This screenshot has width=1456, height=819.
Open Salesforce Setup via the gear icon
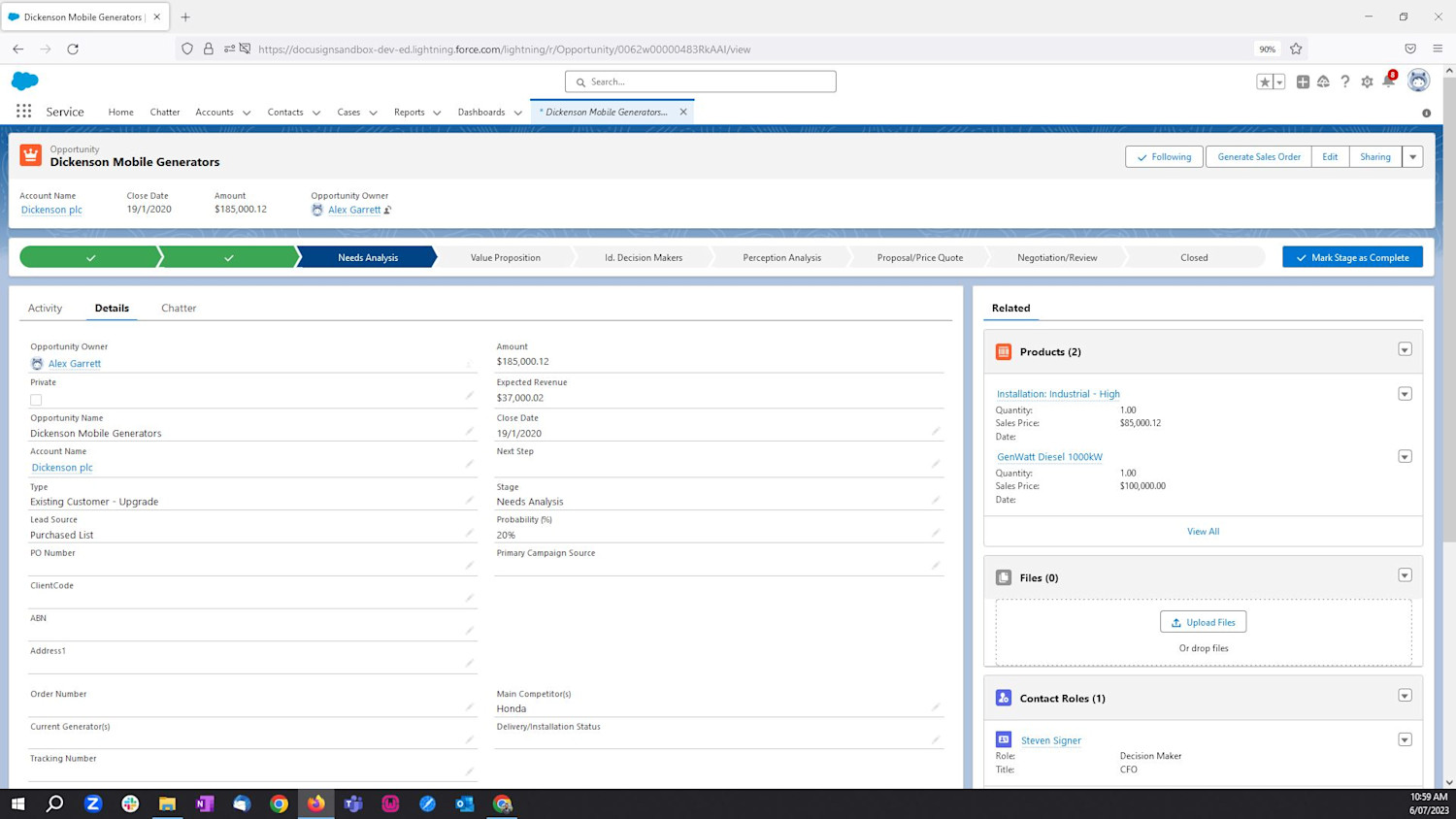coord(1367,82)
